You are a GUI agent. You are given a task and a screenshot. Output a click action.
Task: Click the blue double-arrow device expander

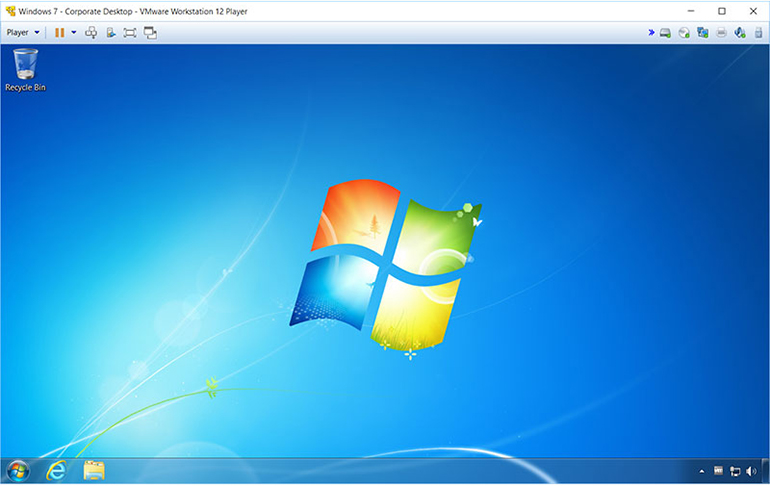point(651,32)
